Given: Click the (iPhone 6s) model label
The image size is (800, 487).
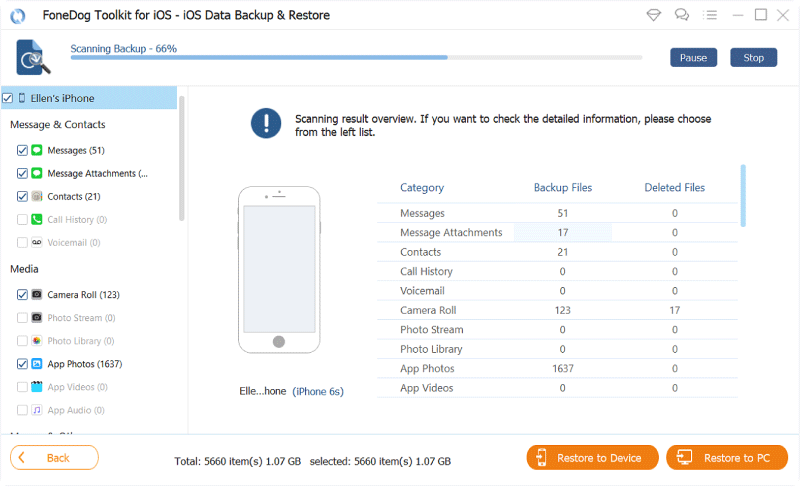Looking at the screenshot, I should pyautogui.click(x=318, y=391).
